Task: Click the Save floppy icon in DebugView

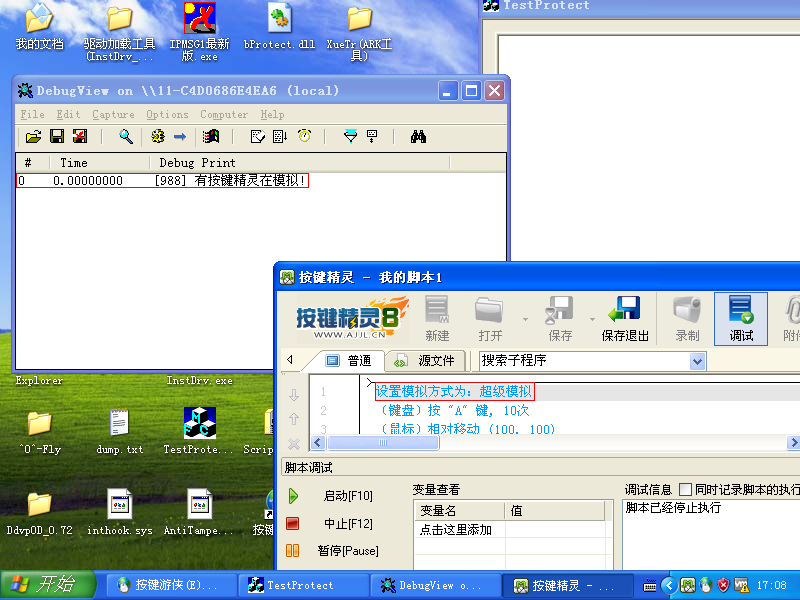Action: click(57, 136)
